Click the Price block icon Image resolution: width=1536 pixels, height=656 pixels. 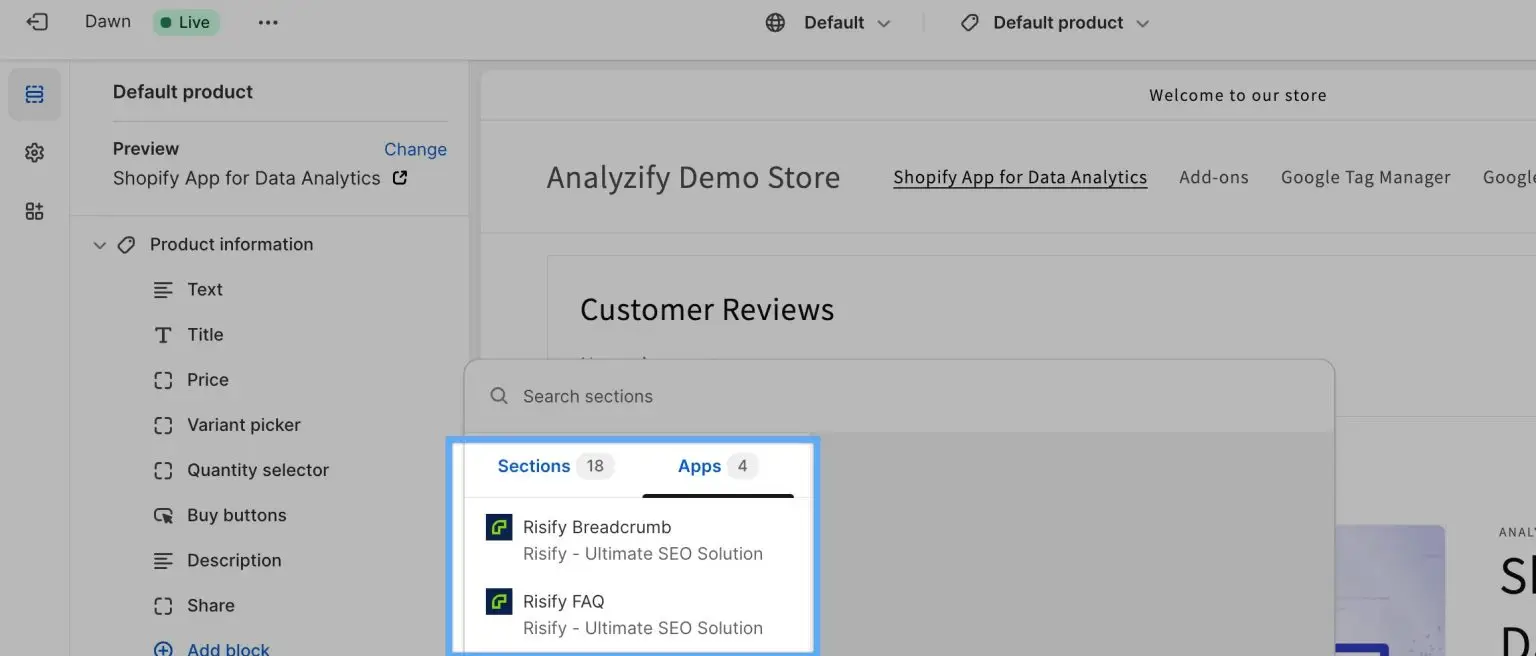coord(163,380)
